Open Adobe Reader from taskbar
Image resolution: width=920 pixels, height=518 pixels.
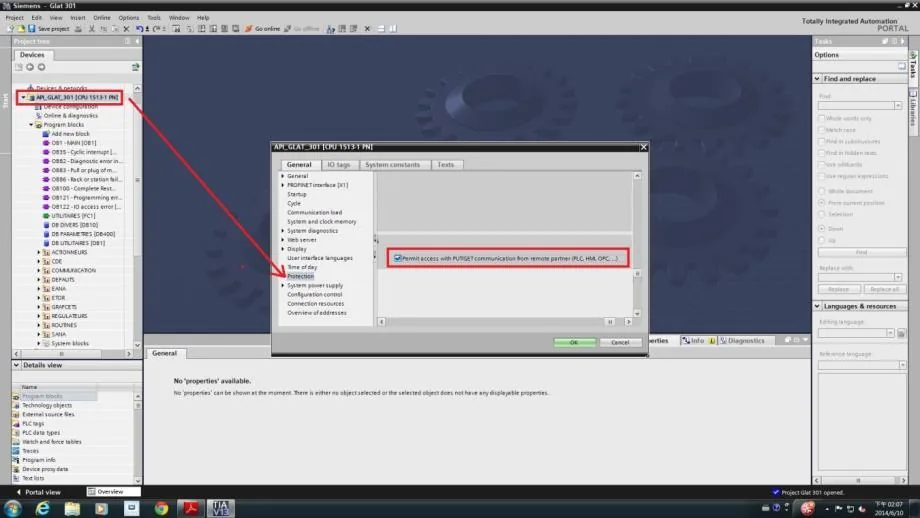tap(191, 508)
